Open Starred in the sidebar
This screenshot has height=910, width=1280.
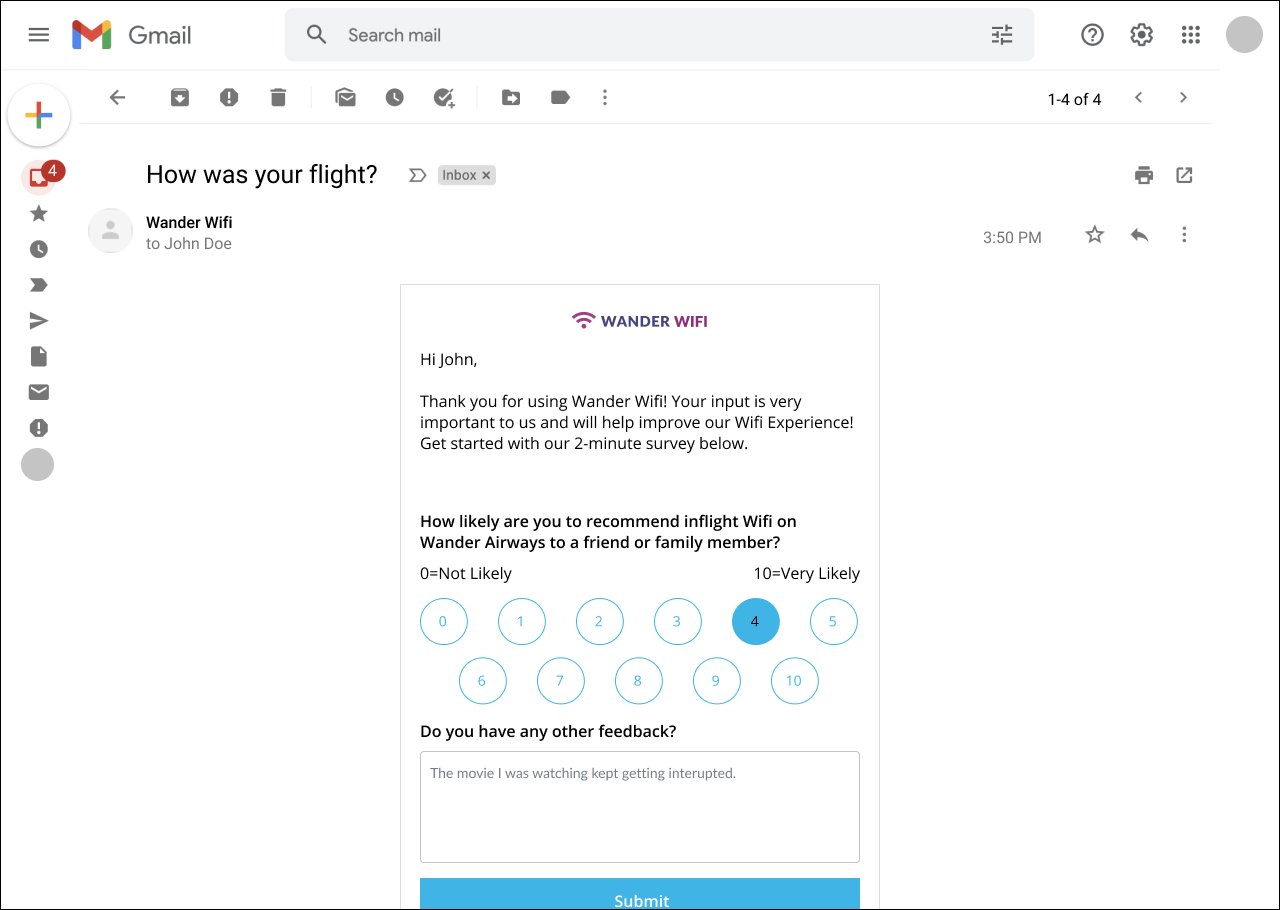pos(39,213)
